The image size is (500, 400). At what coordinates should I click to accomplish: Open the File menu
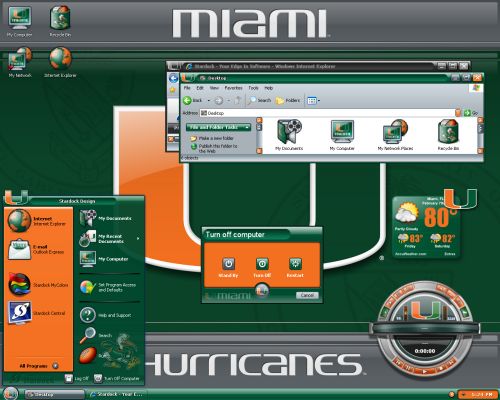coord(187,88)
